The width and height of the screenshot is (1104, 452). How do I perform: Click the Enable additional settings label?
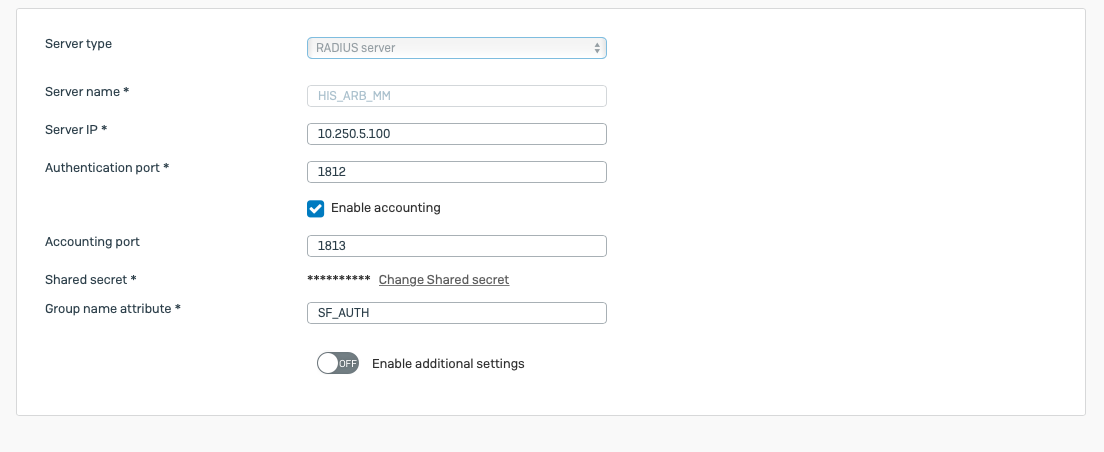[x=448, y=364]
